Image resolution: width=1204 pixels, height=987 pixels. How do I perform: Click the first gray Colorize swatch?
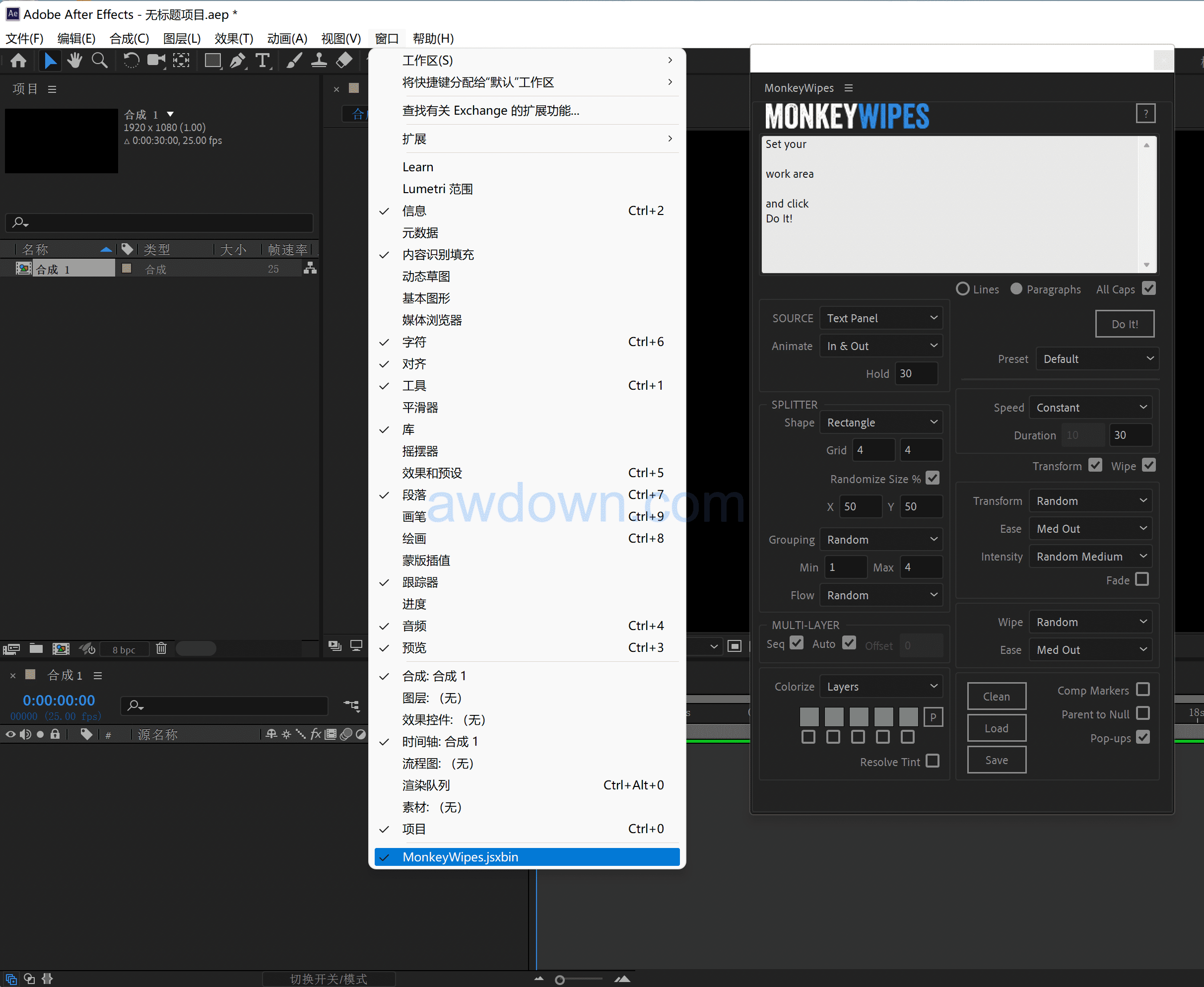coord(808,716)
